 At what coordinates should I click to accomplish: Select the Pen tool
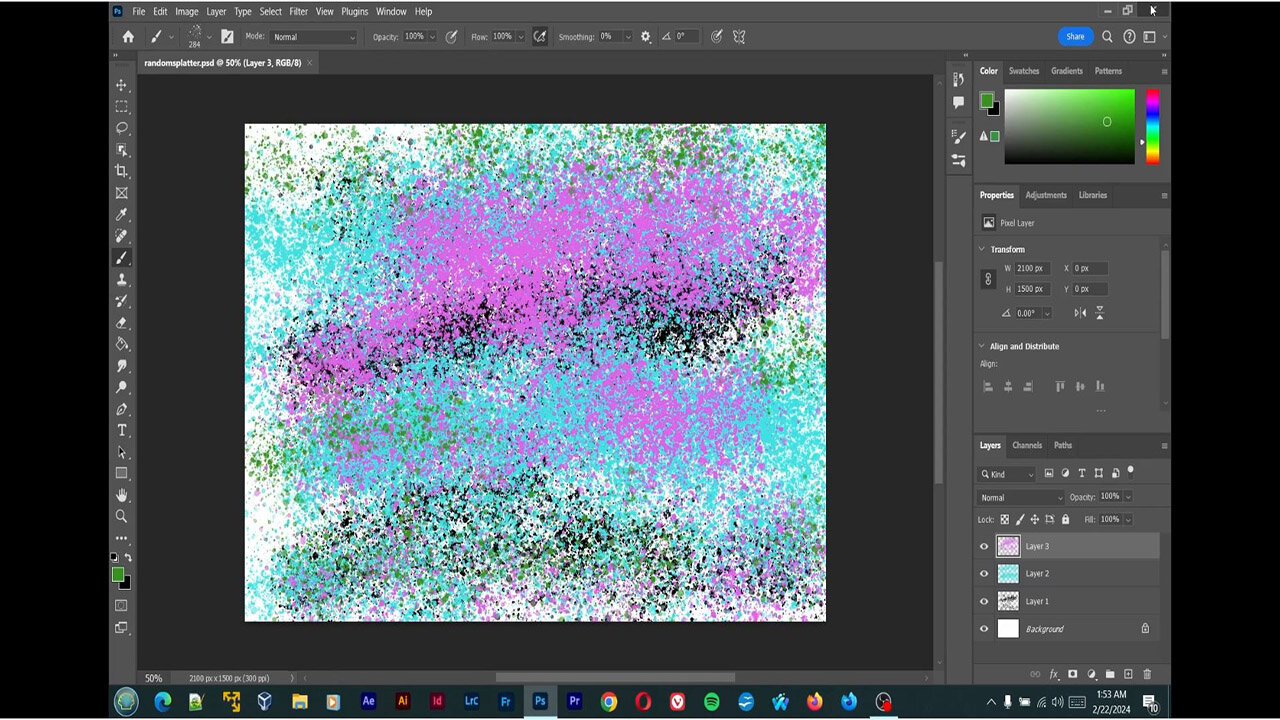coord(122,409)
